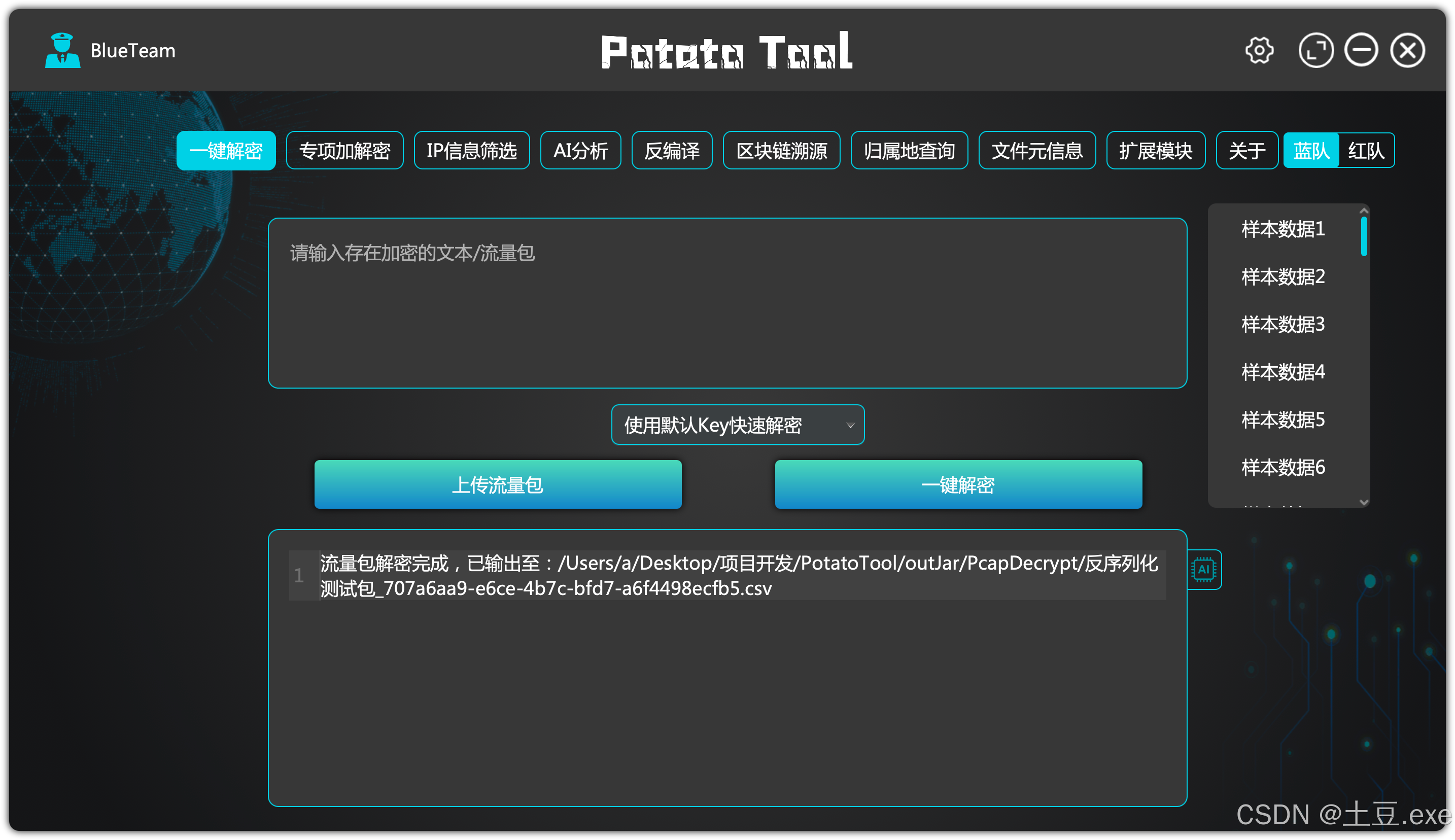Click the minimize circle icon
This screenshot has height=840, width=1455.
point(1362,51)
